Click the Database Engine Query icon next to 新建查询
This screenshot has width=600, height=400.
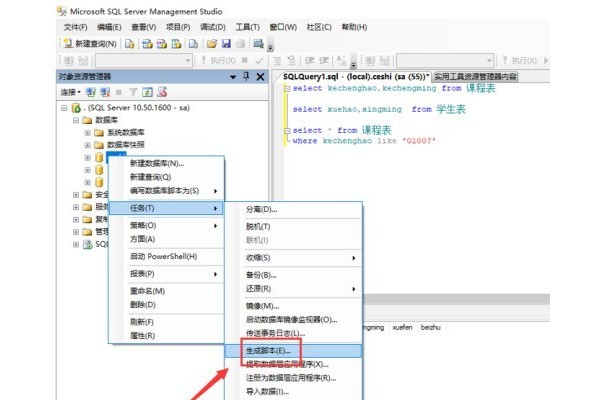coord(130,44)
